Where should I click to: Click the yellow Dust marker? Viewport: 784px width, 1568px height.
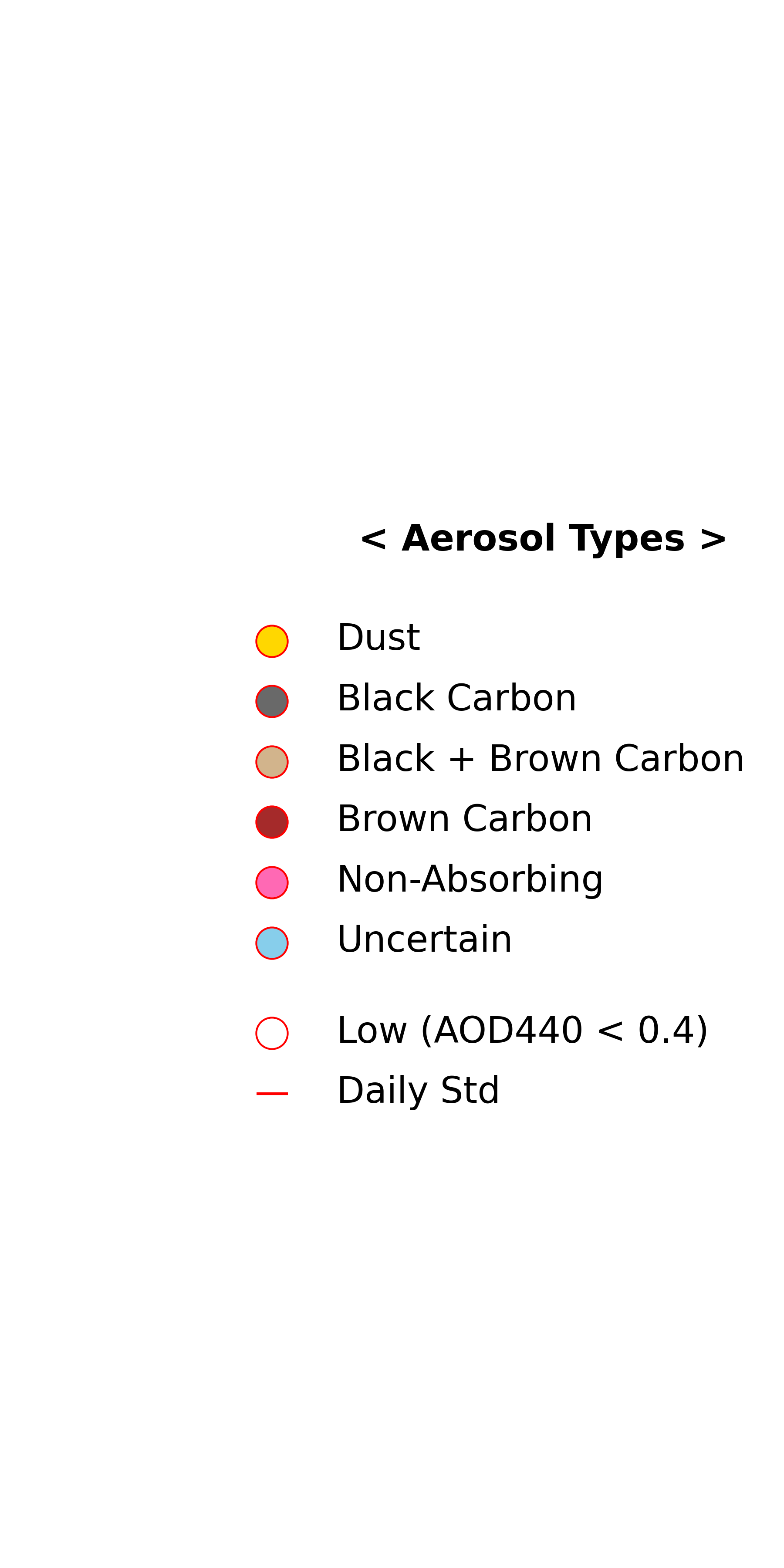coord(271,641)
